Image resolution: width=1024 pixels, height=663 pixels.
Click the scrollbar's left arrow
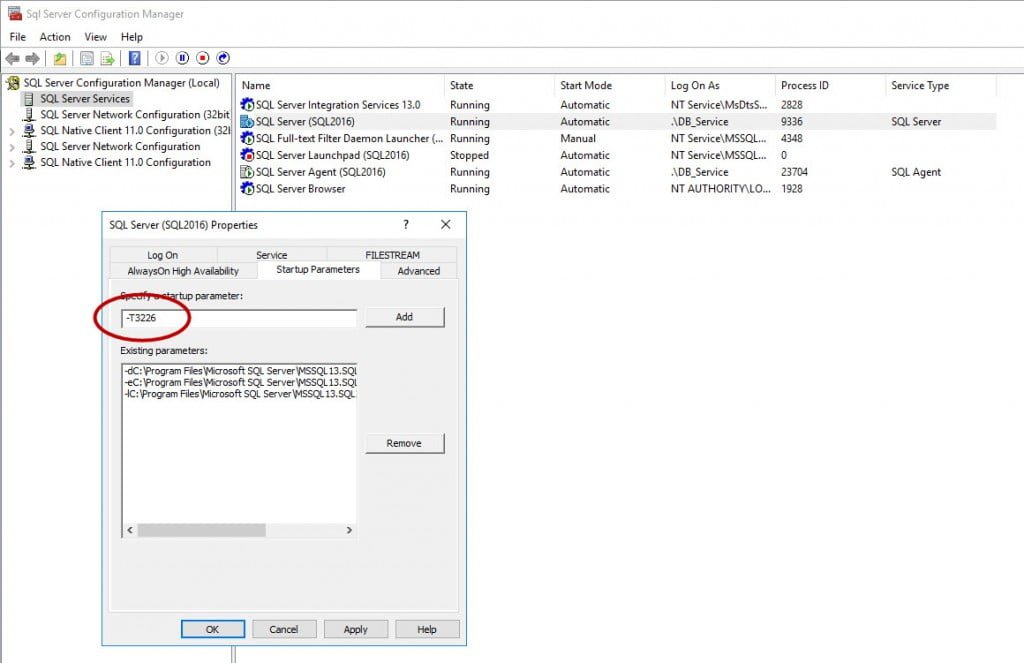tap(129, 530)
